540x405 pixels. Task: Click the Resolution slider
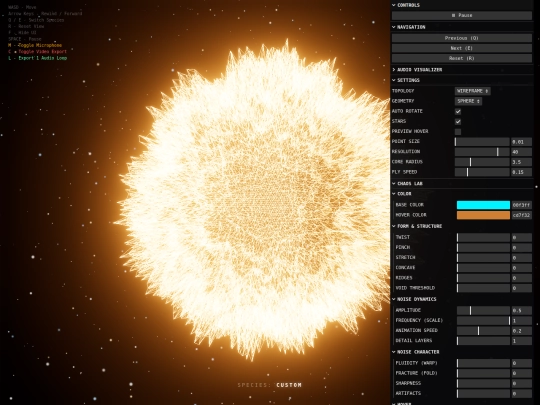pos(482,152)
